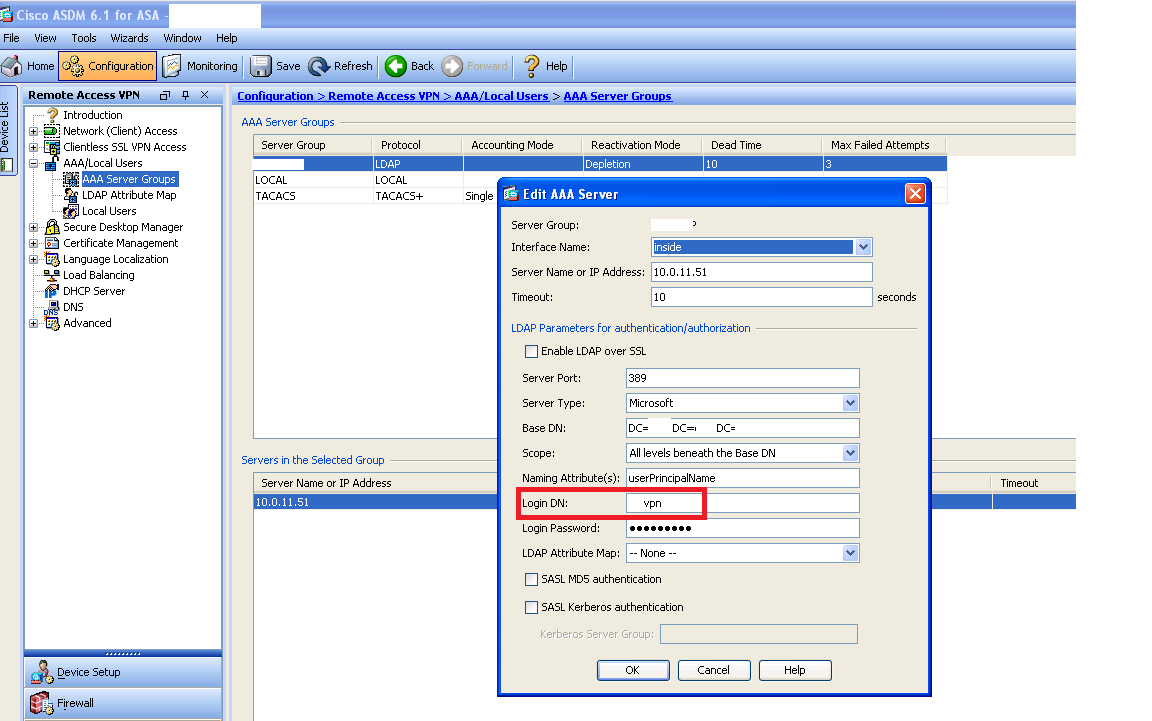Select the LDAP Attribute Map icon
The width and height of the screenshot is (1152, 721).
(x=71, y=195)
